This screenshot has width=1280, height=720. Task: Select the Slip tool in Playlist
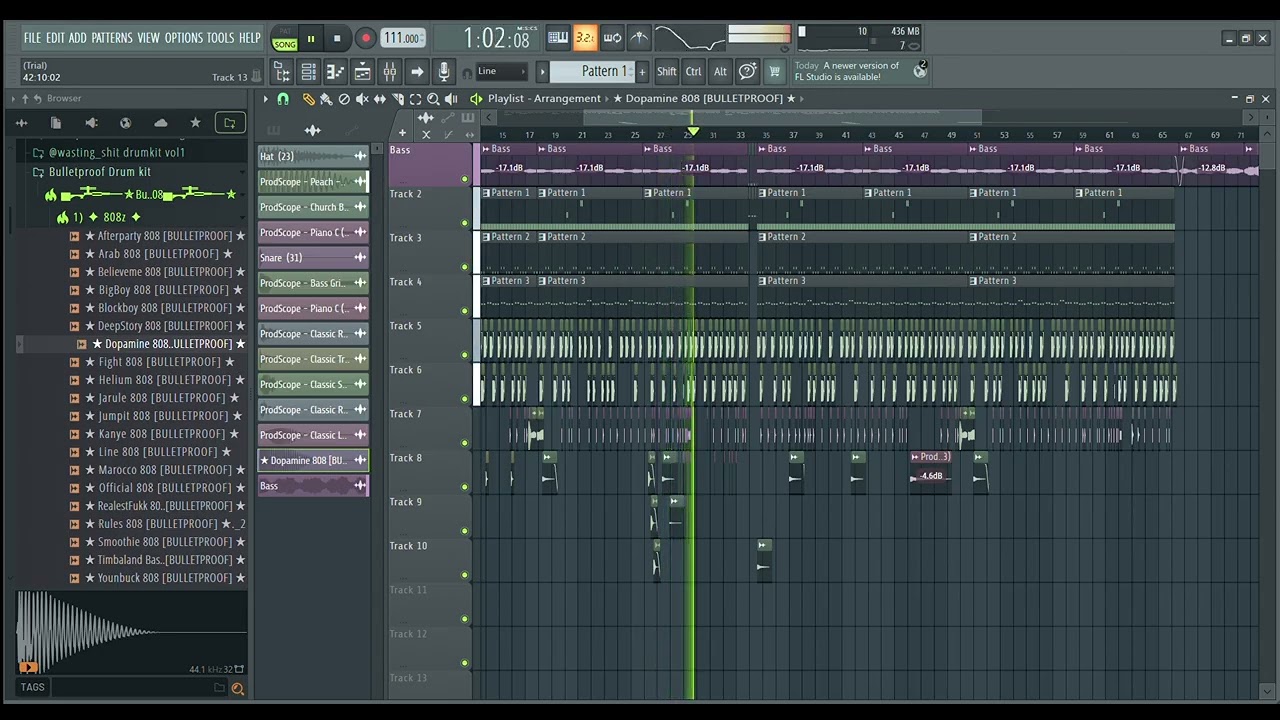pos(380,99)
